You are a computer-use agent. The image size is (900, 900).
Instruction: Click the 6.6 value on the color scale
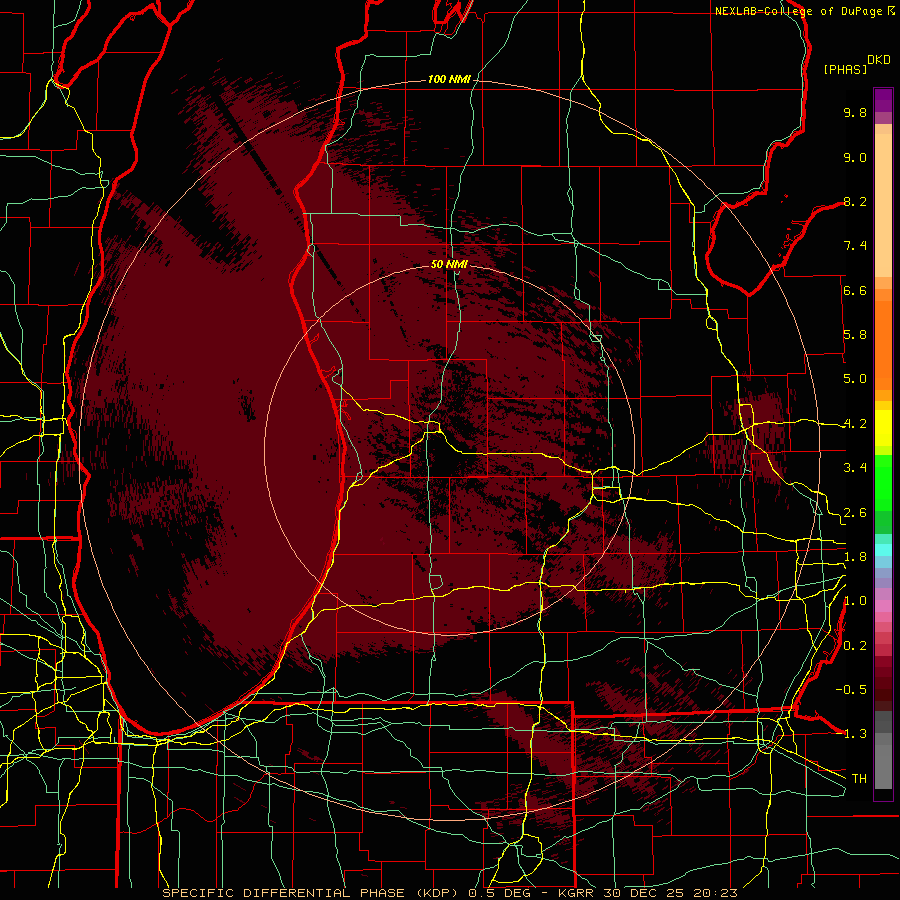855,290
